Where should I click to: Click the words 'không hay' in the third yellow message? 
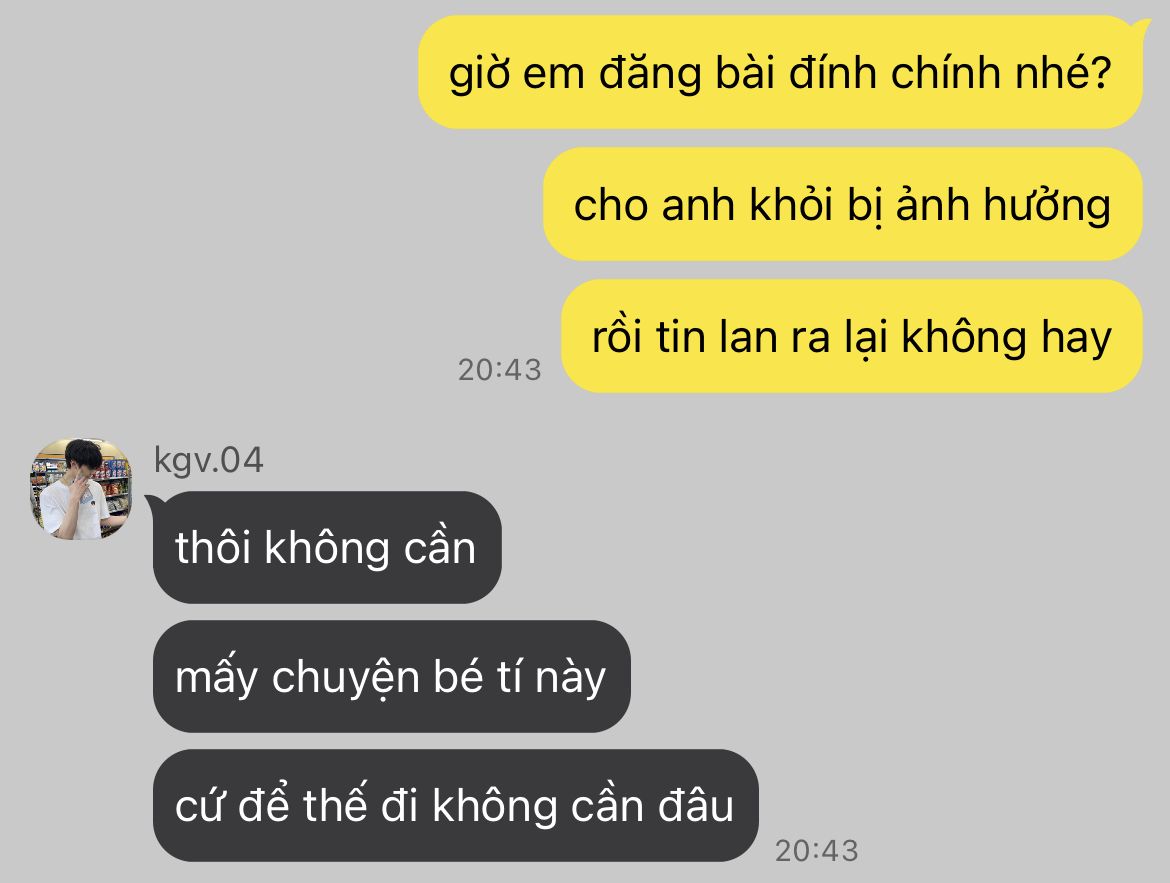(1007, 337)
